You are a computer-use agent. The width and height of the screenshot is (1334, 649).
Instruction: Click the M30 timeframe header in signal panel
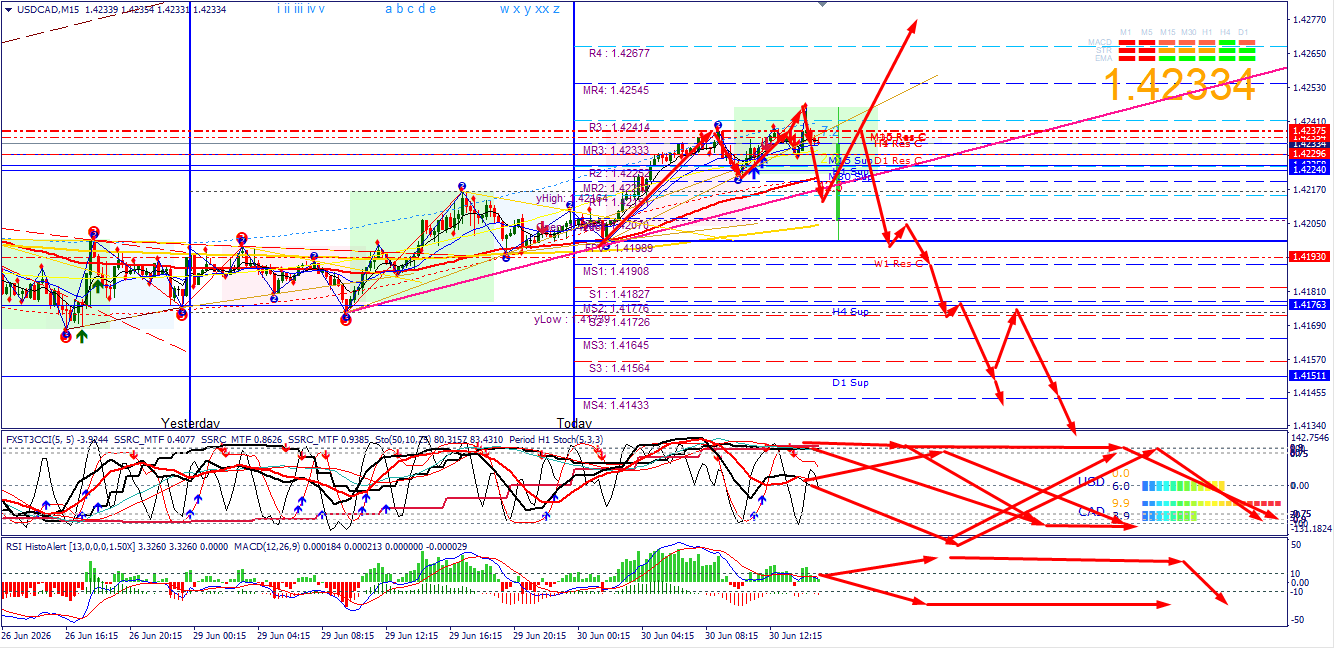click(1188, 33)
